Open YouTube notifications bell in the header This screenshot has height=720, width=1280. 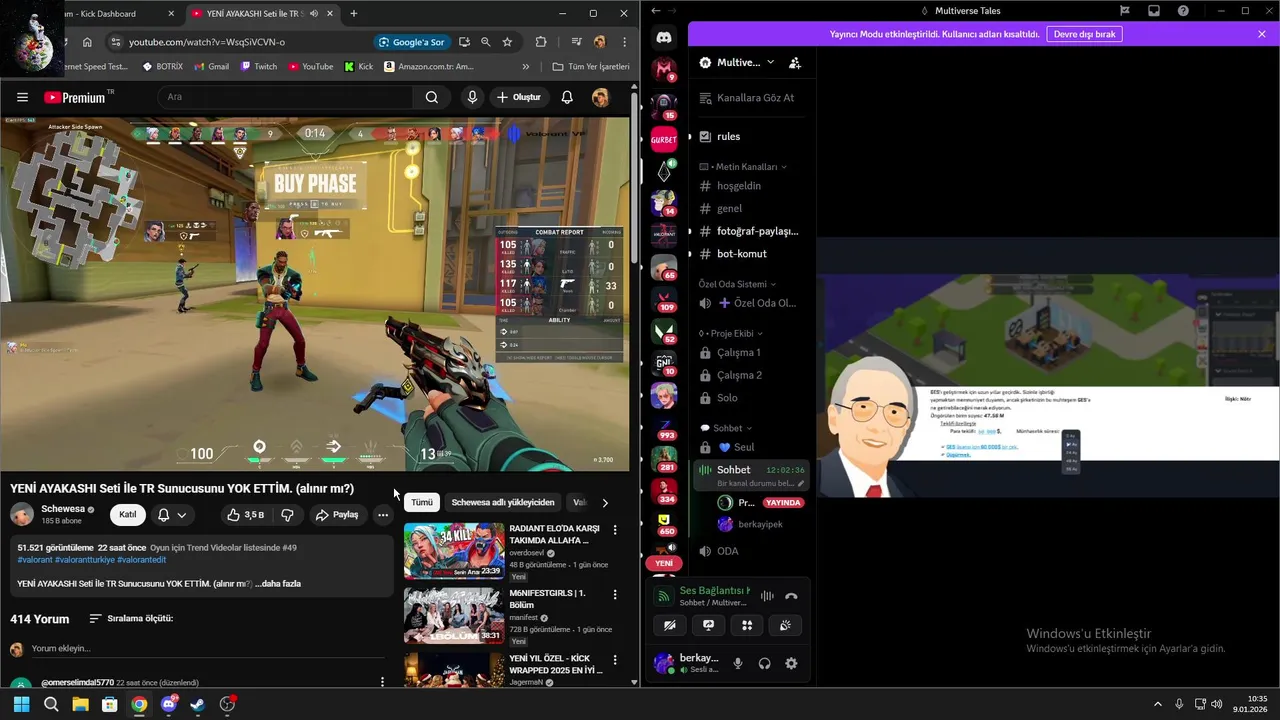point(567,97)
